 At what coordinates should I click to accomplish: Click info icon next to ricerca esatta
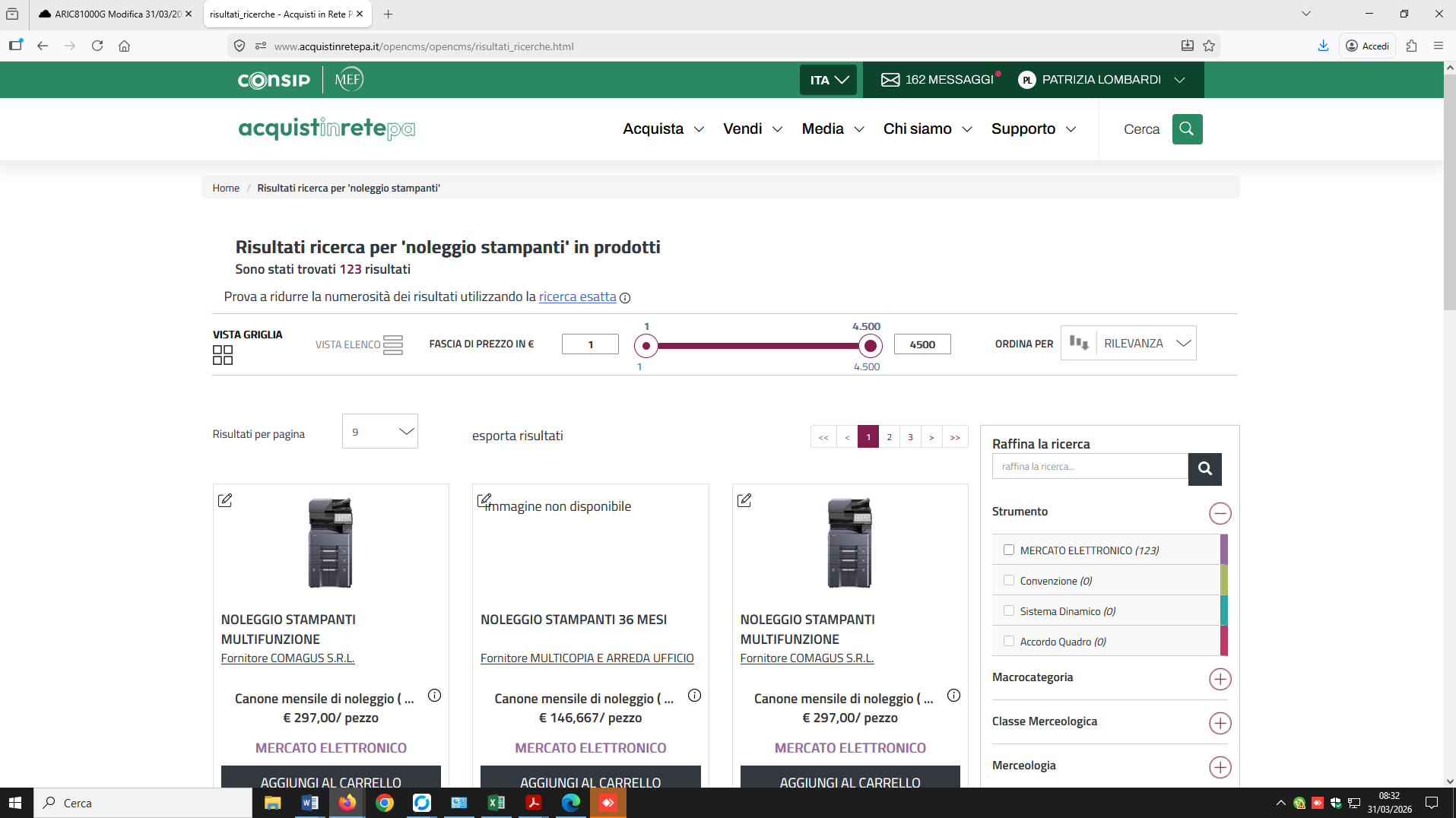[x=625, y=298]
